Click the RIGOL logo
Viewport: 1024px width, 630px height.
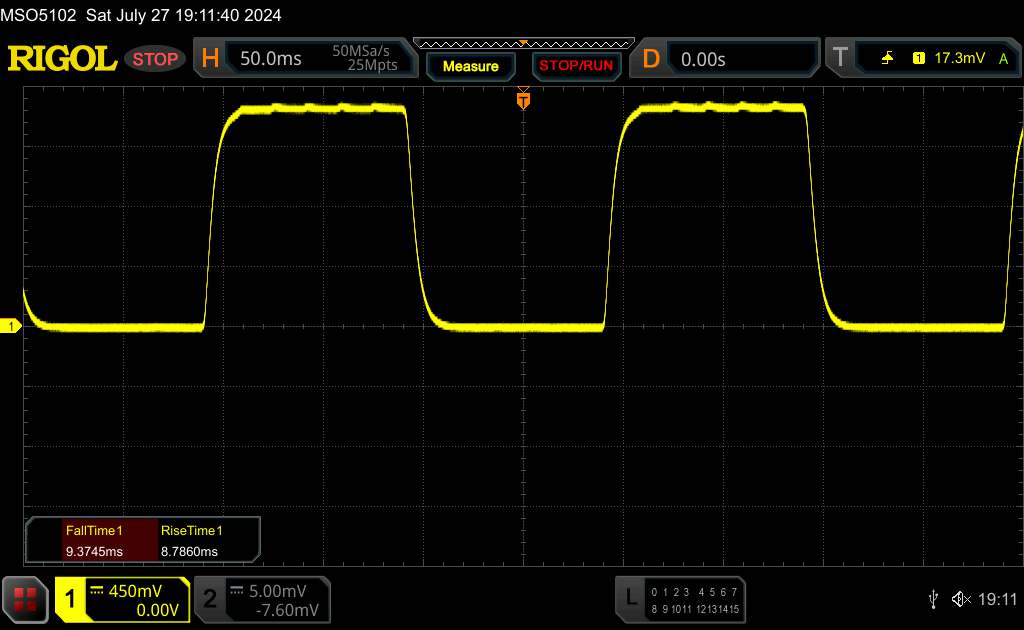[x=62, y=59]
